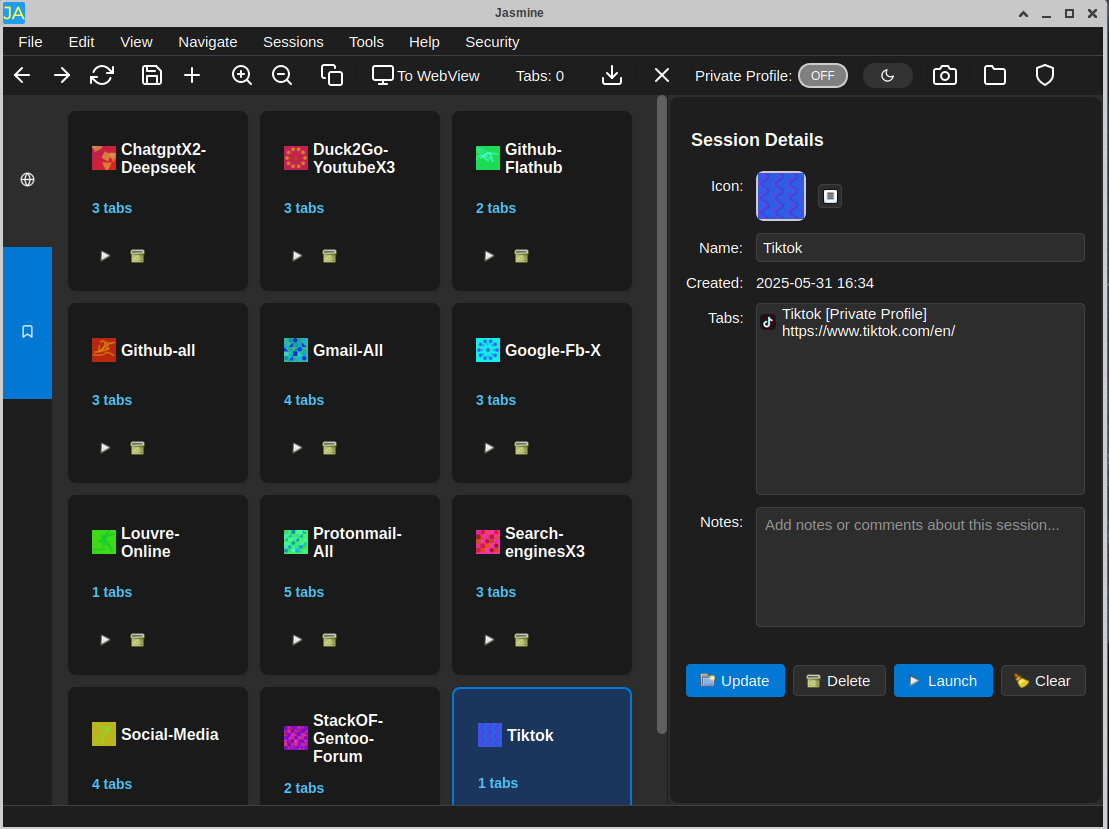Launch Github-all session play icon
Screen dimensions: 1109x829
105,448
